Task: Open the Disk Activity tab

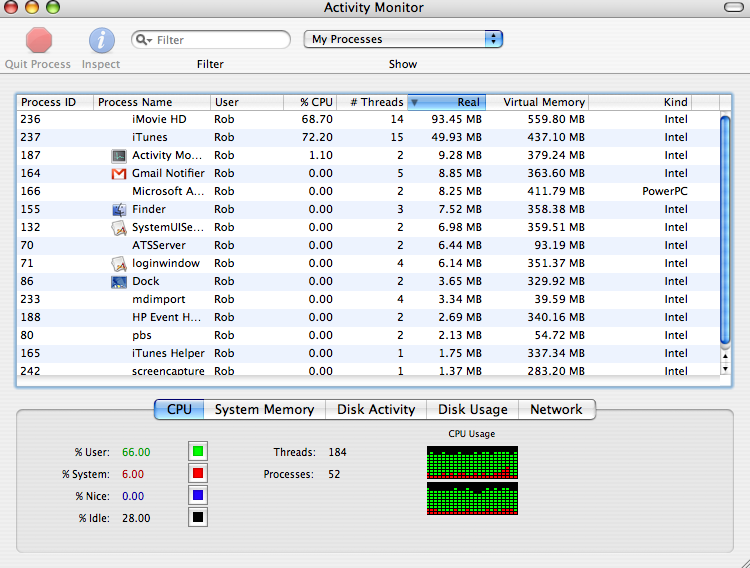Action: click(376, 410)
